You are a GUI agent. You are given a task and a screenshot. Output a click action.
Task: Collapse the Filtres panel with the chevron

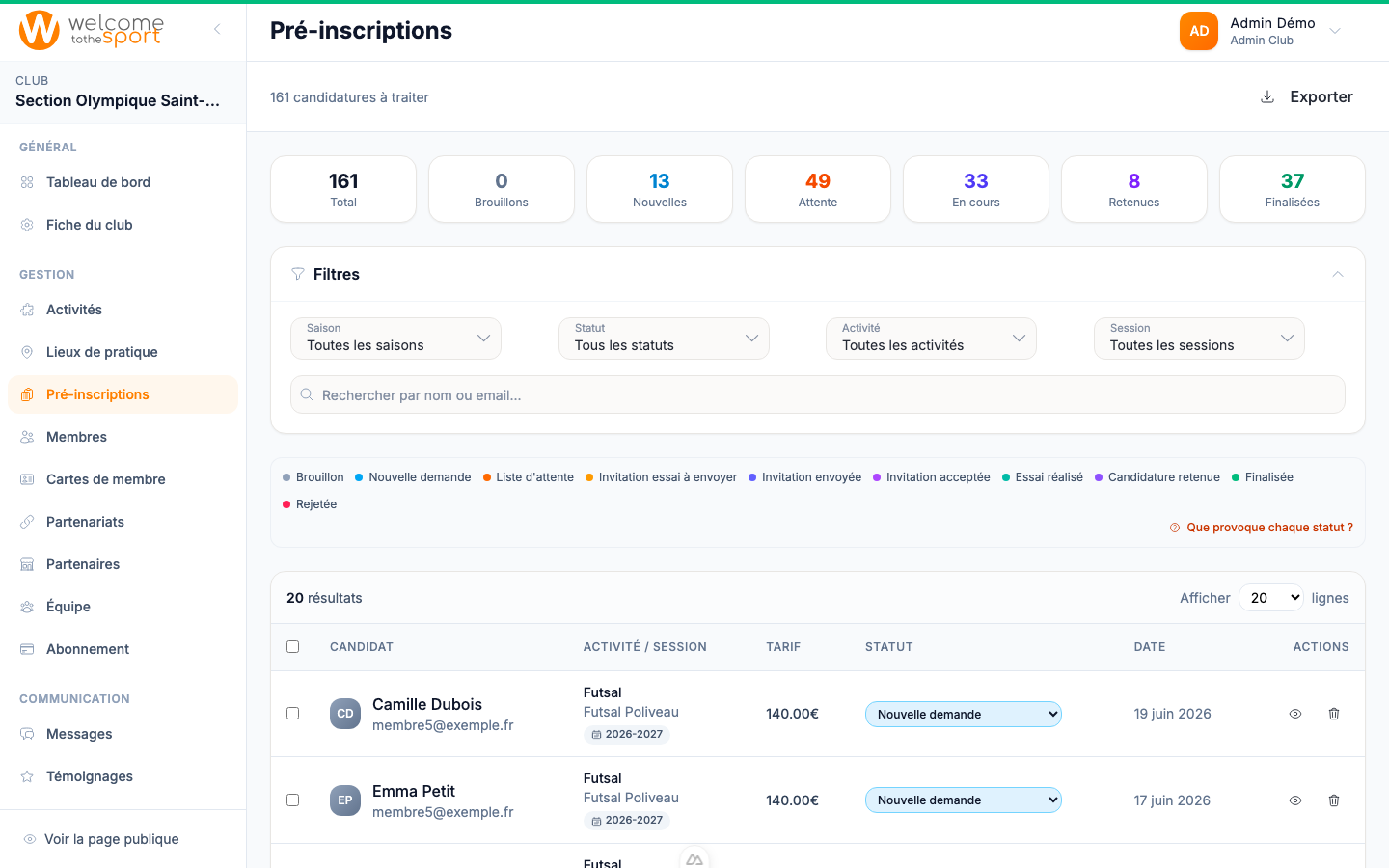(1338, 274)
